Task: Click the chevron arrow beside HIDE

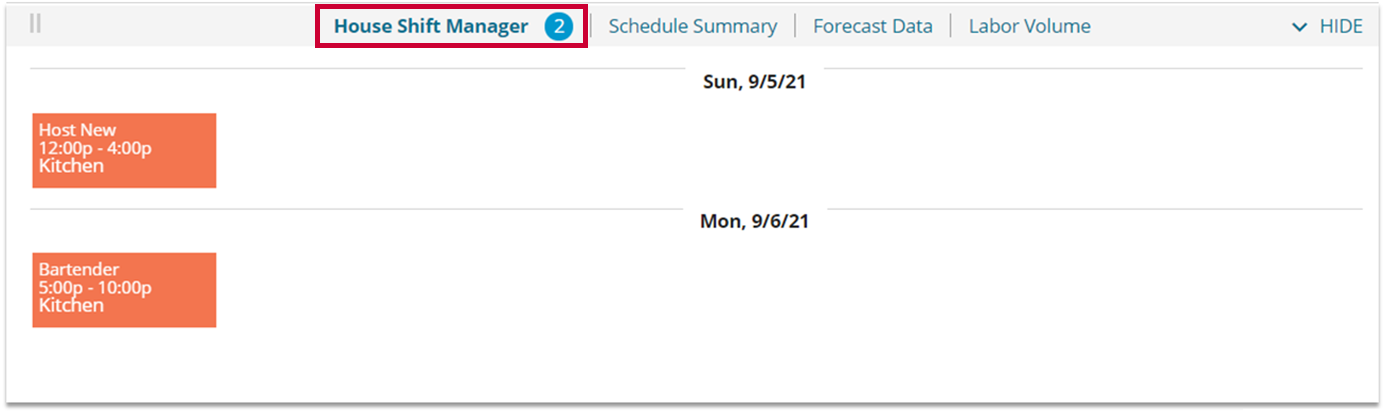Action: [1299, 27]
